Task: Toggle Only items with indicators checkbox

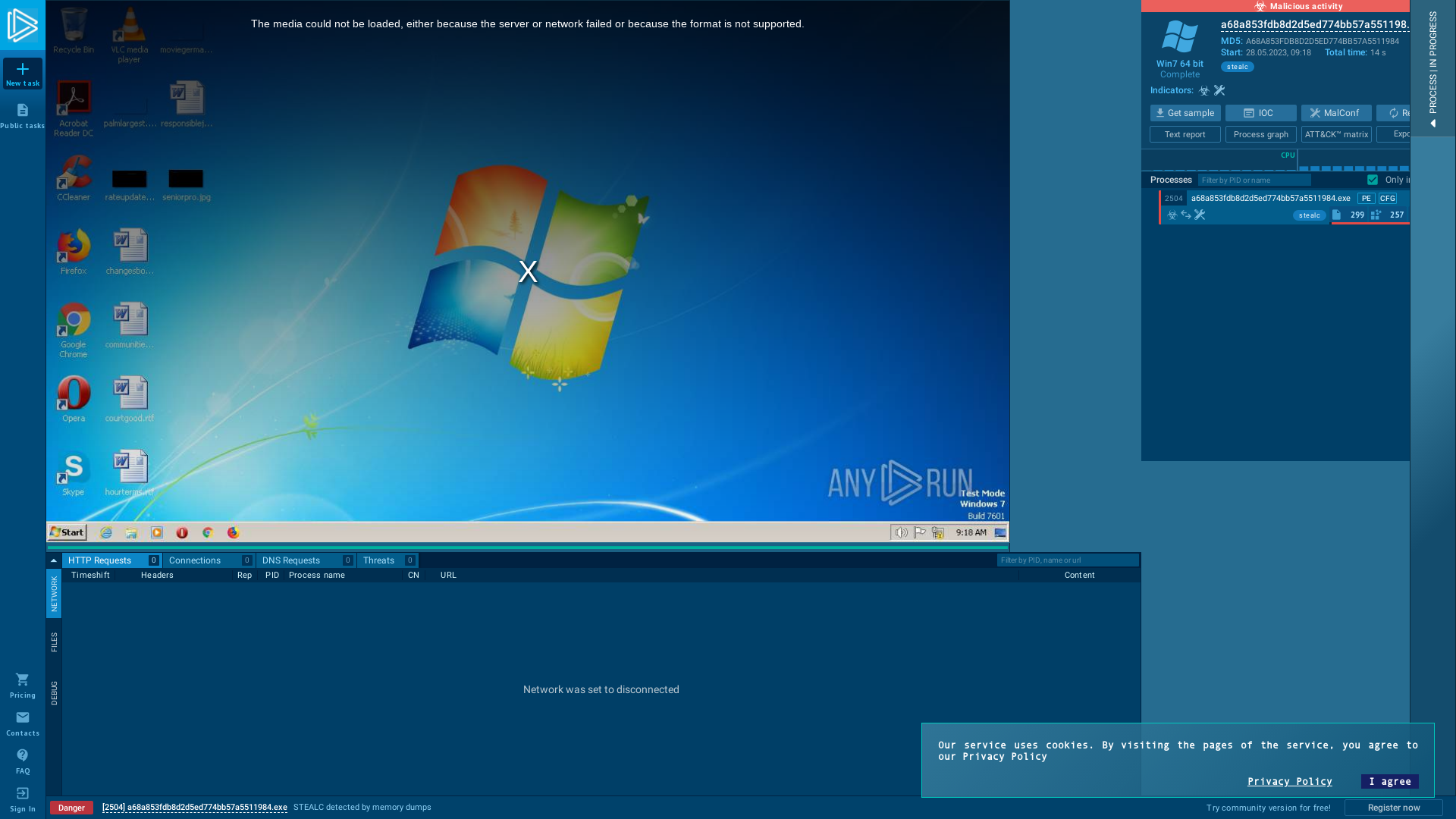Action: (x=1373, y=179)
